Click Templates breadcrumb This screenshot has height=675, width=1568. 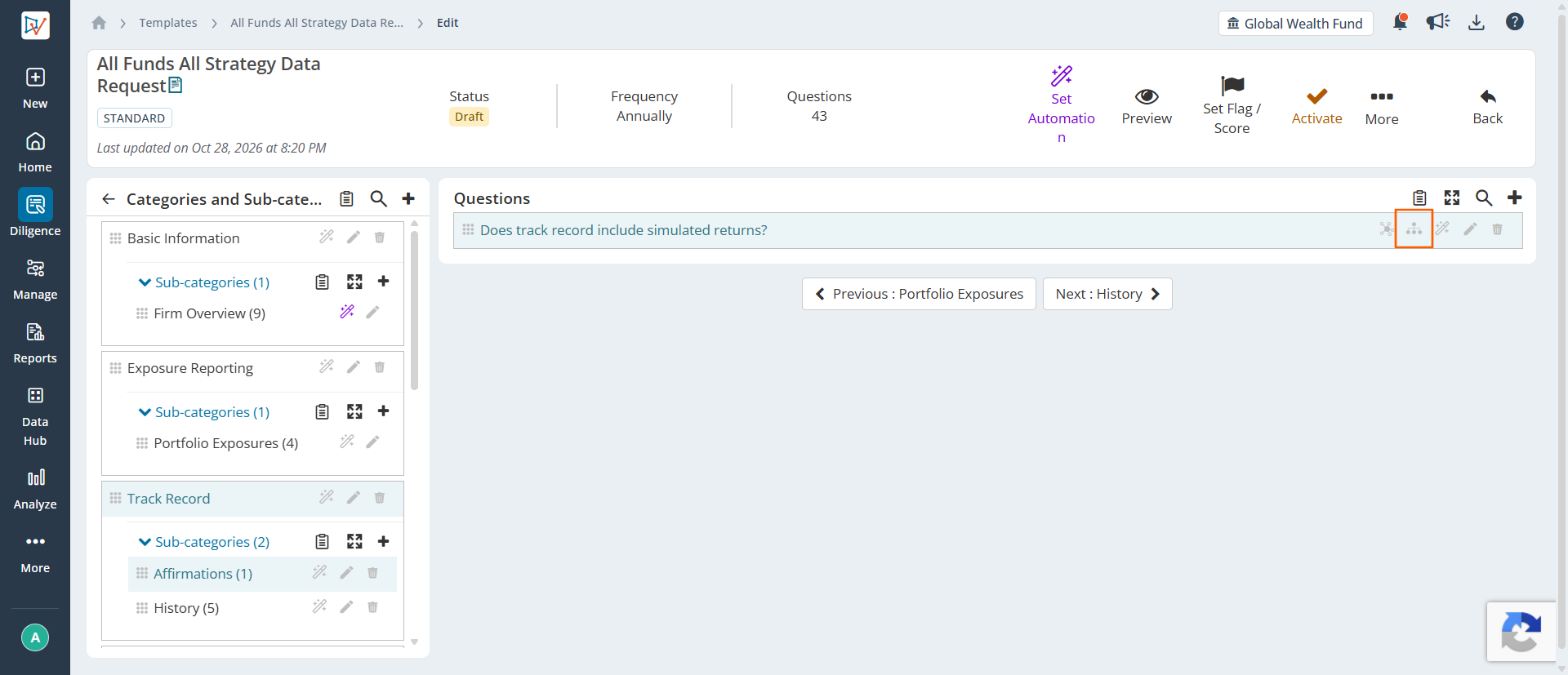click(x=167, y=23)
